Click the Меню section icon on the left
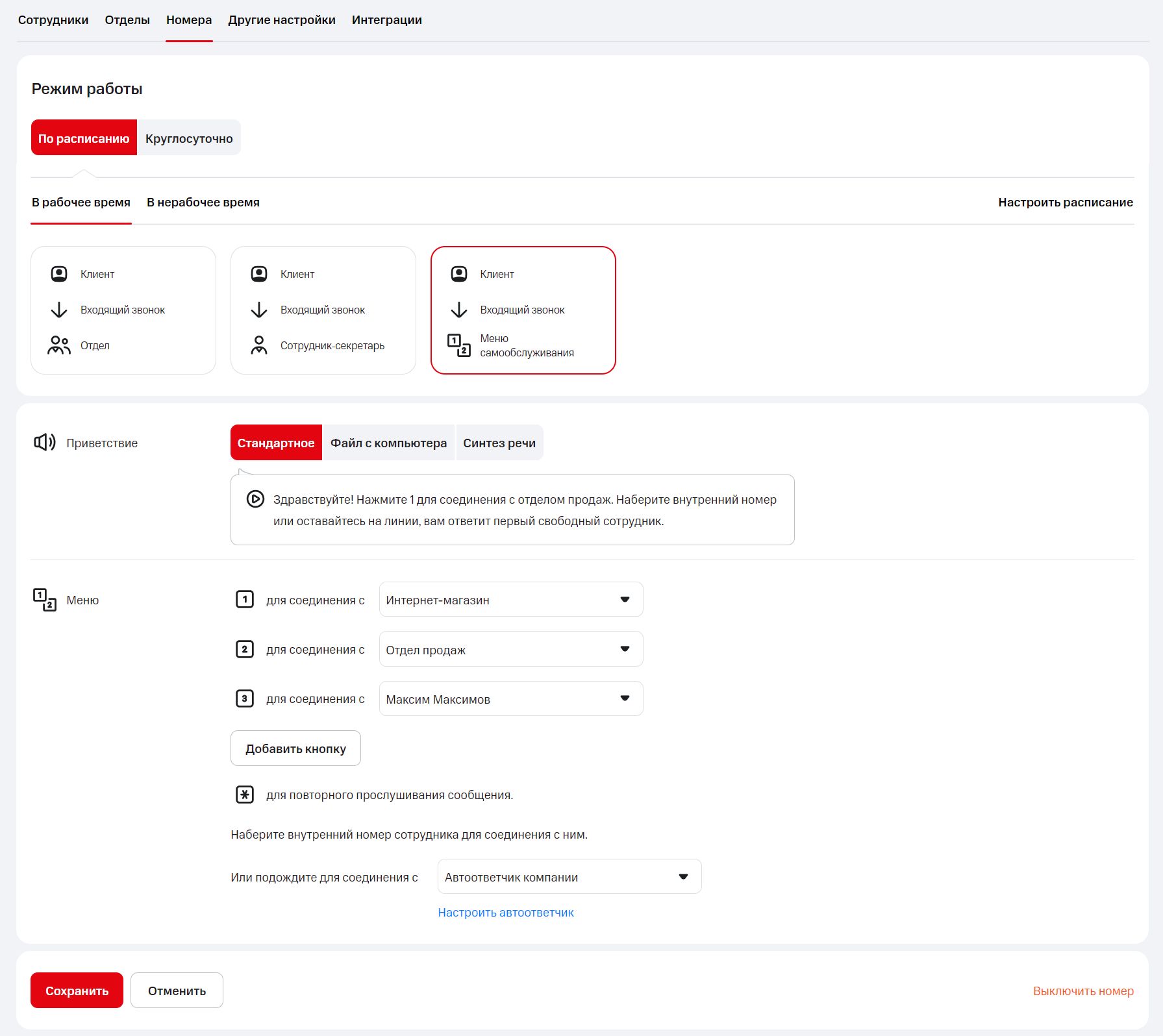This screenshot has height=1036, width=1163. [45, 600]
